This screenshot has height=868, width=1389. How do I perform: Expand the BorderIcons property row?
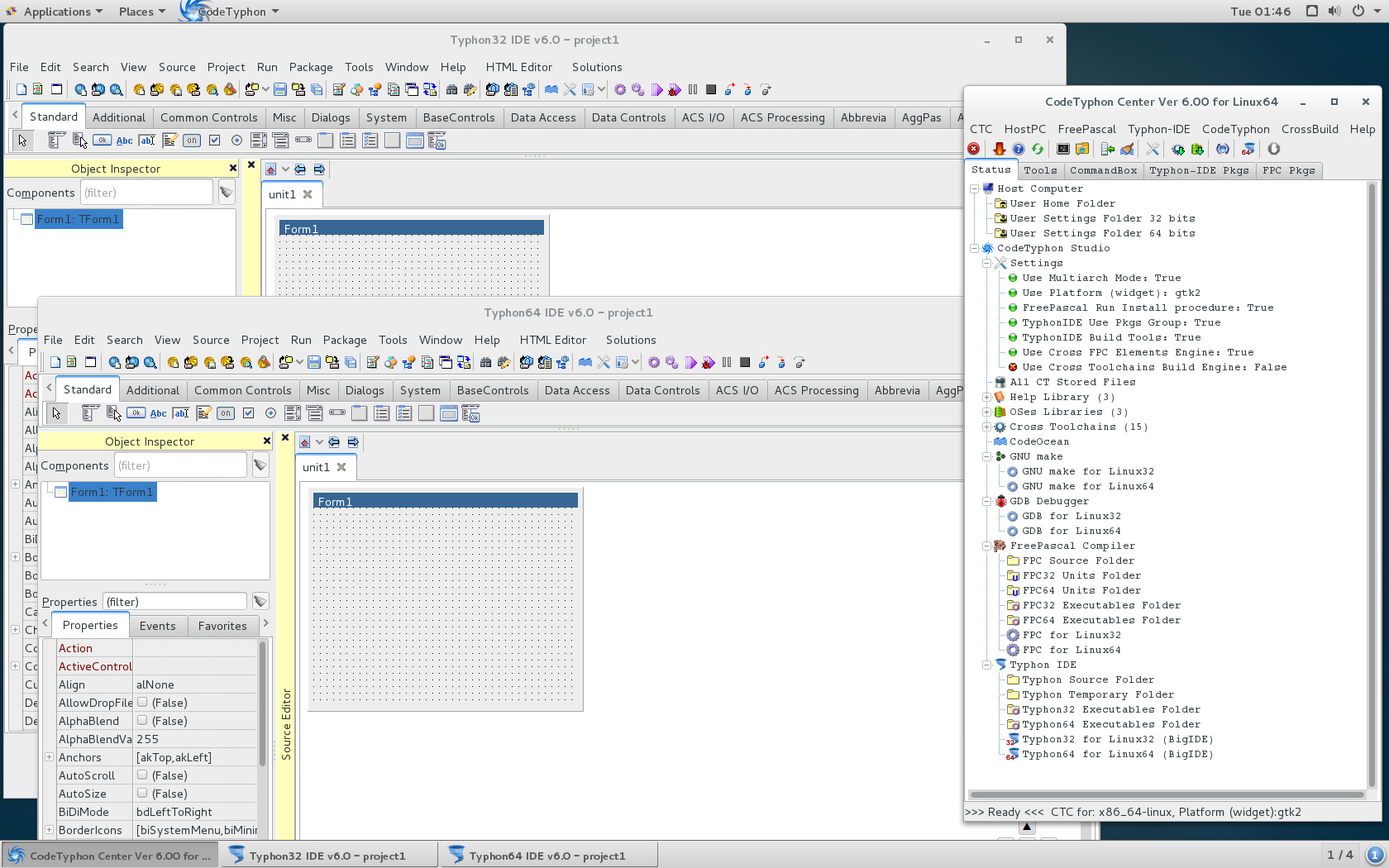tap(49, 830)
